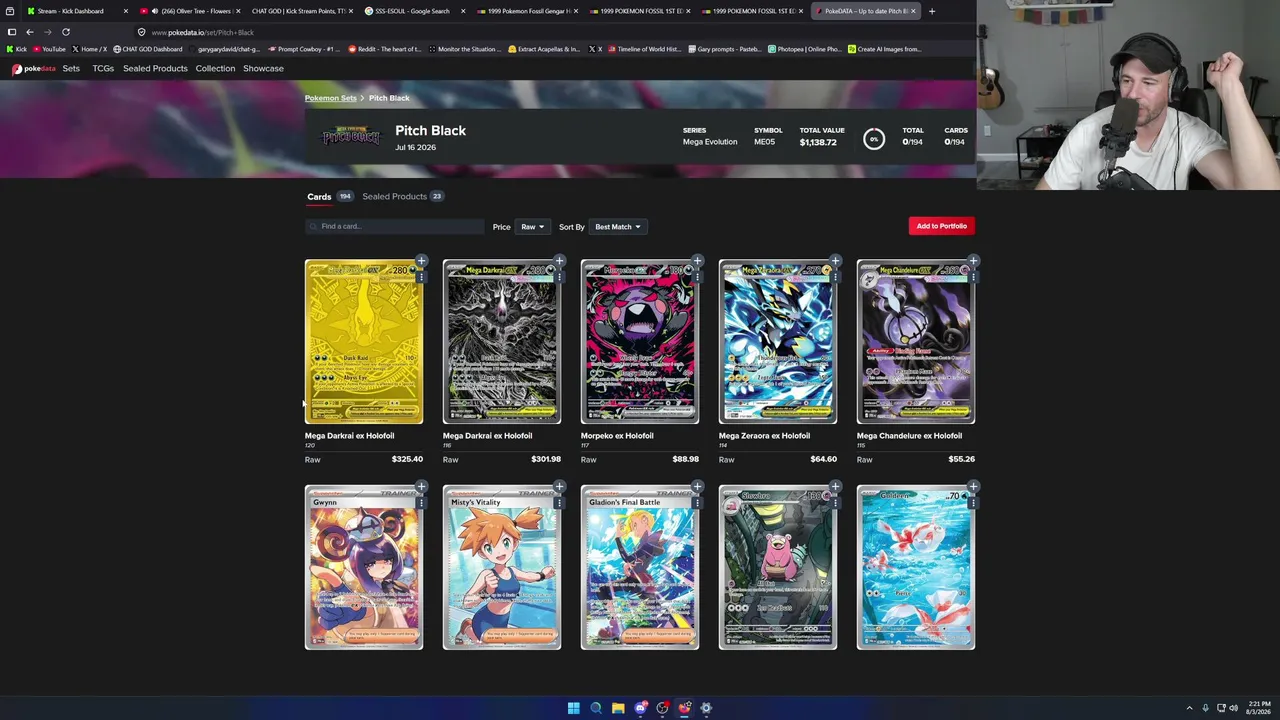Switch to the Sealed Products tab with 23 count

(x=402, y=197)
